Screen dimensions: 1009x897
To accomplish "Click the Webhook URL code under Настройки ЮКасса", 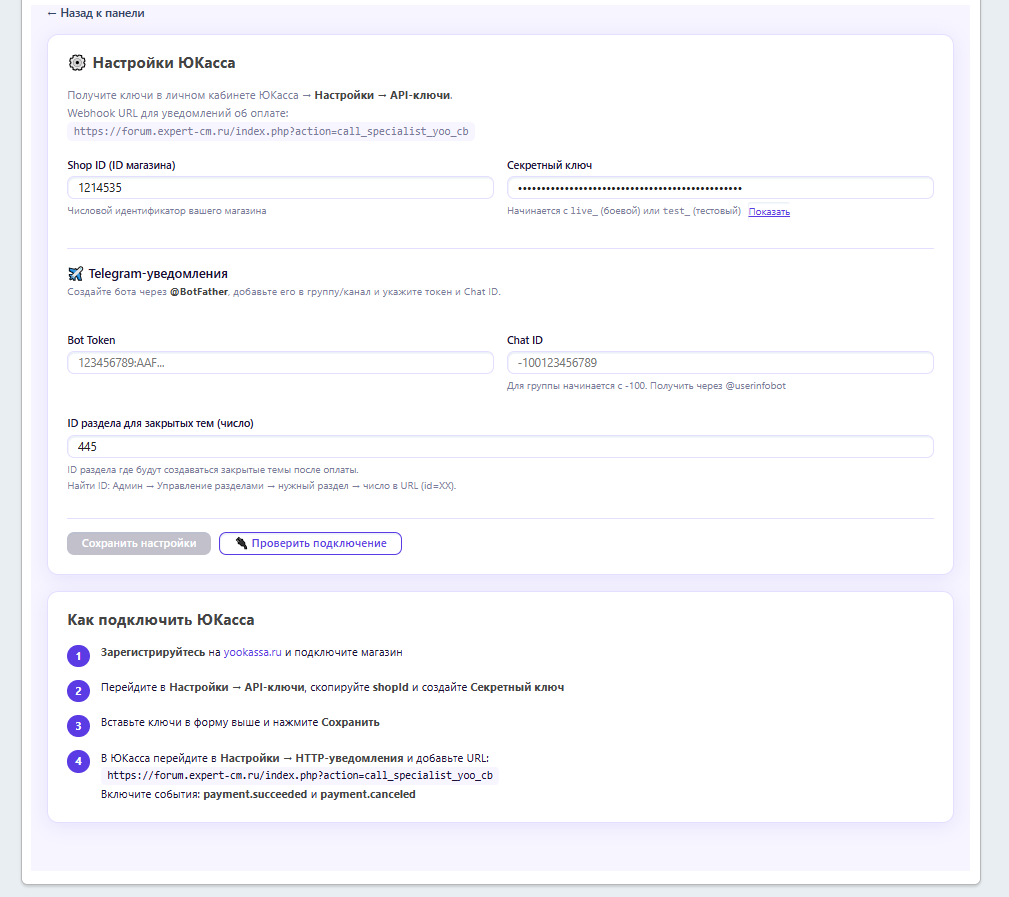I will point(271,131).
